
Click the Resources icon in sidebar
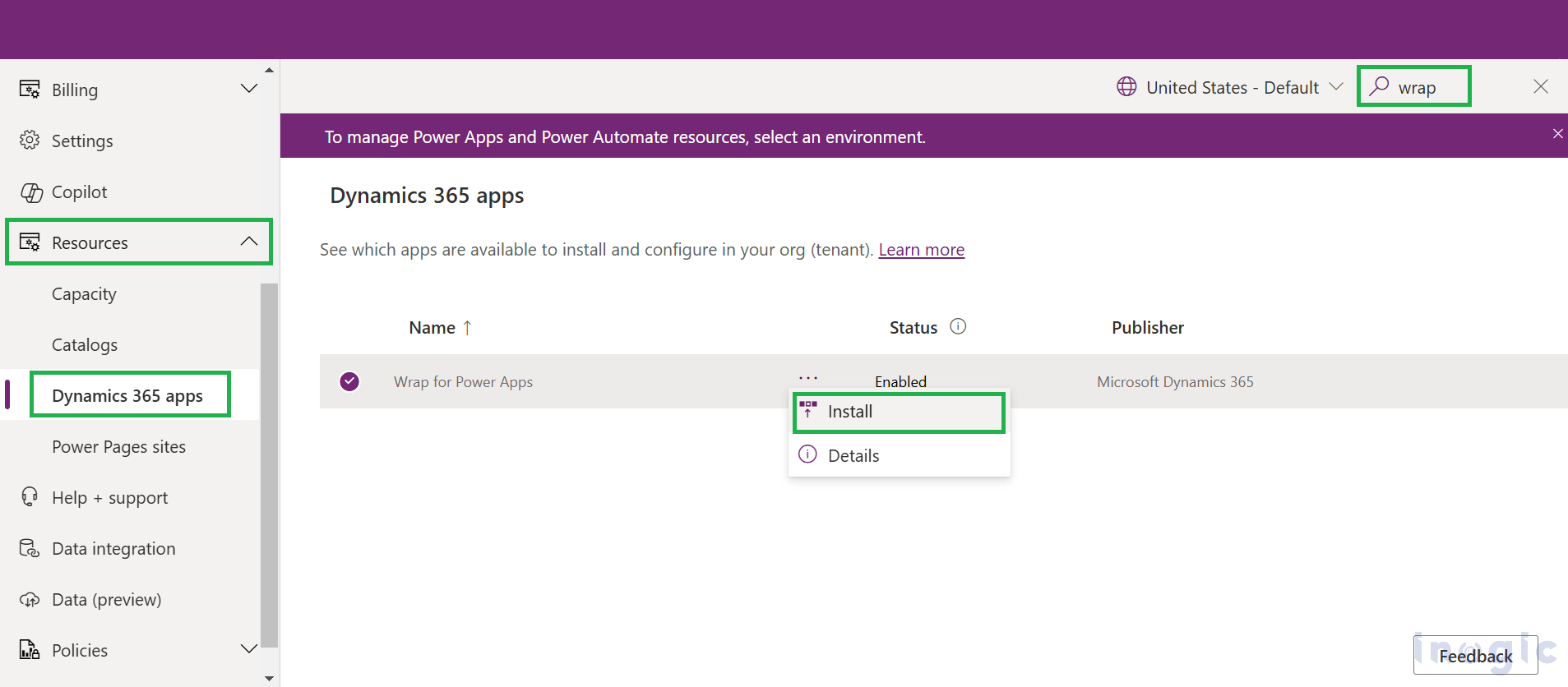30,242
